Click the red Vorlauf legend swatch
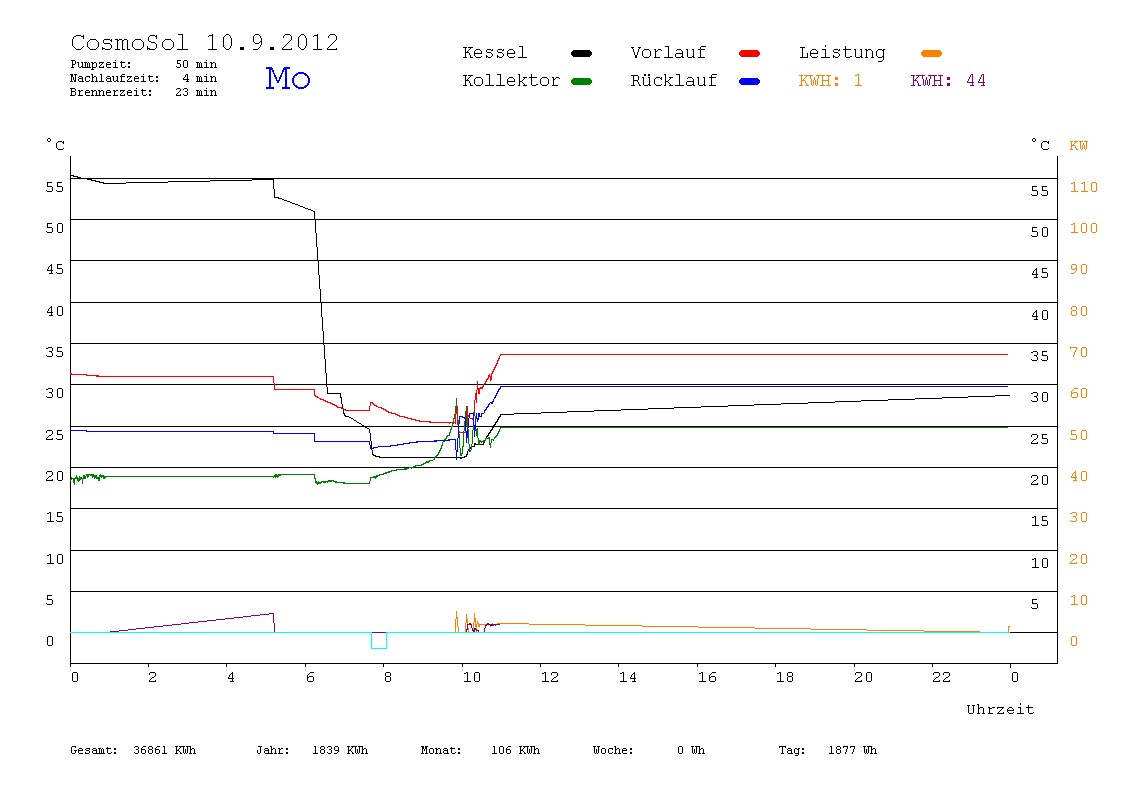 point(750,53)
